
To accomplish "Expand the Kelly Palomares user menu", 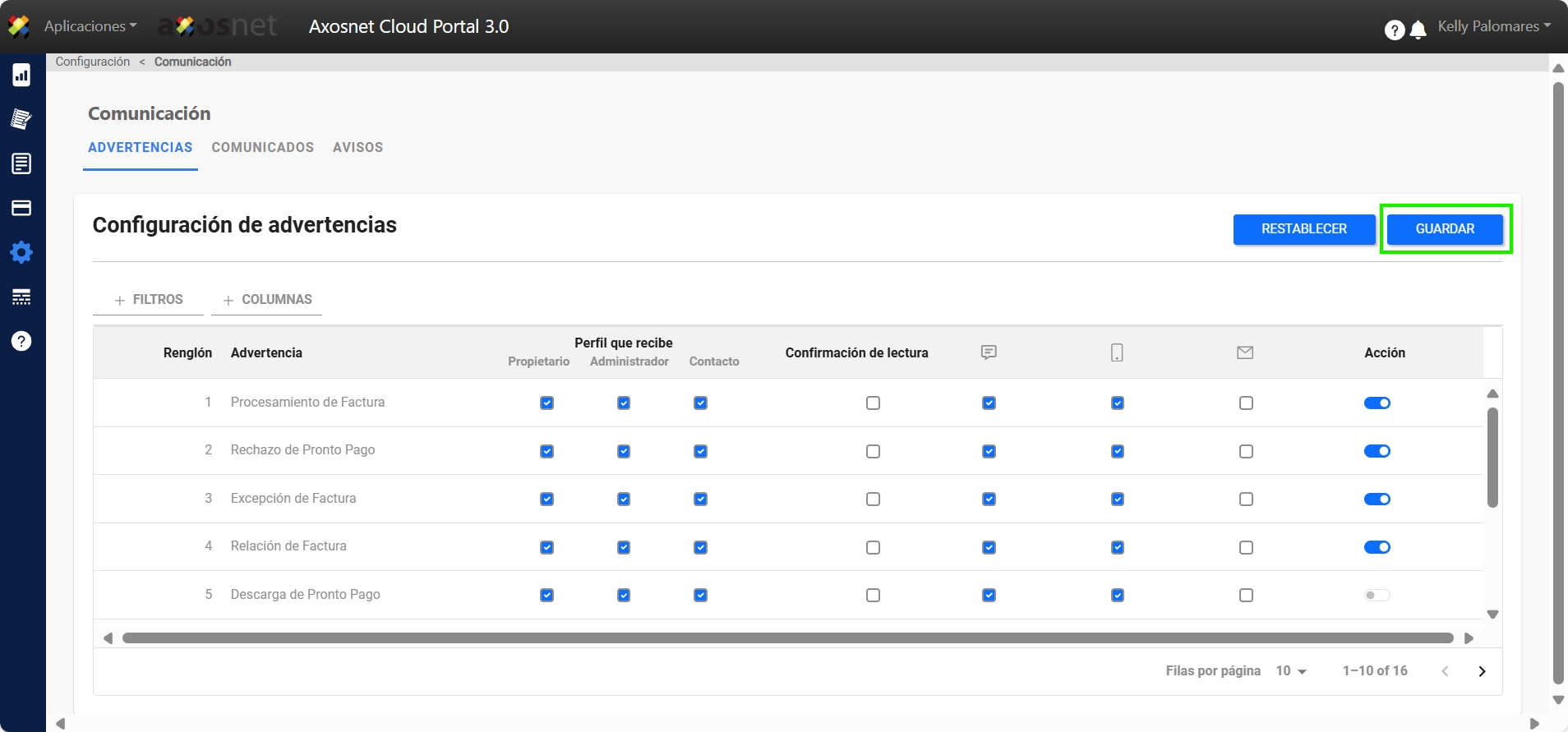I will [1493, 26].
